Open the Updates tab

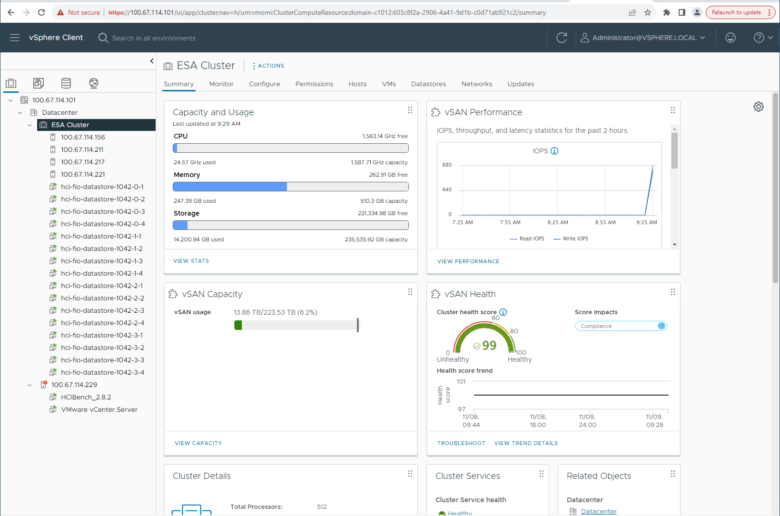[x=521, y=84]
